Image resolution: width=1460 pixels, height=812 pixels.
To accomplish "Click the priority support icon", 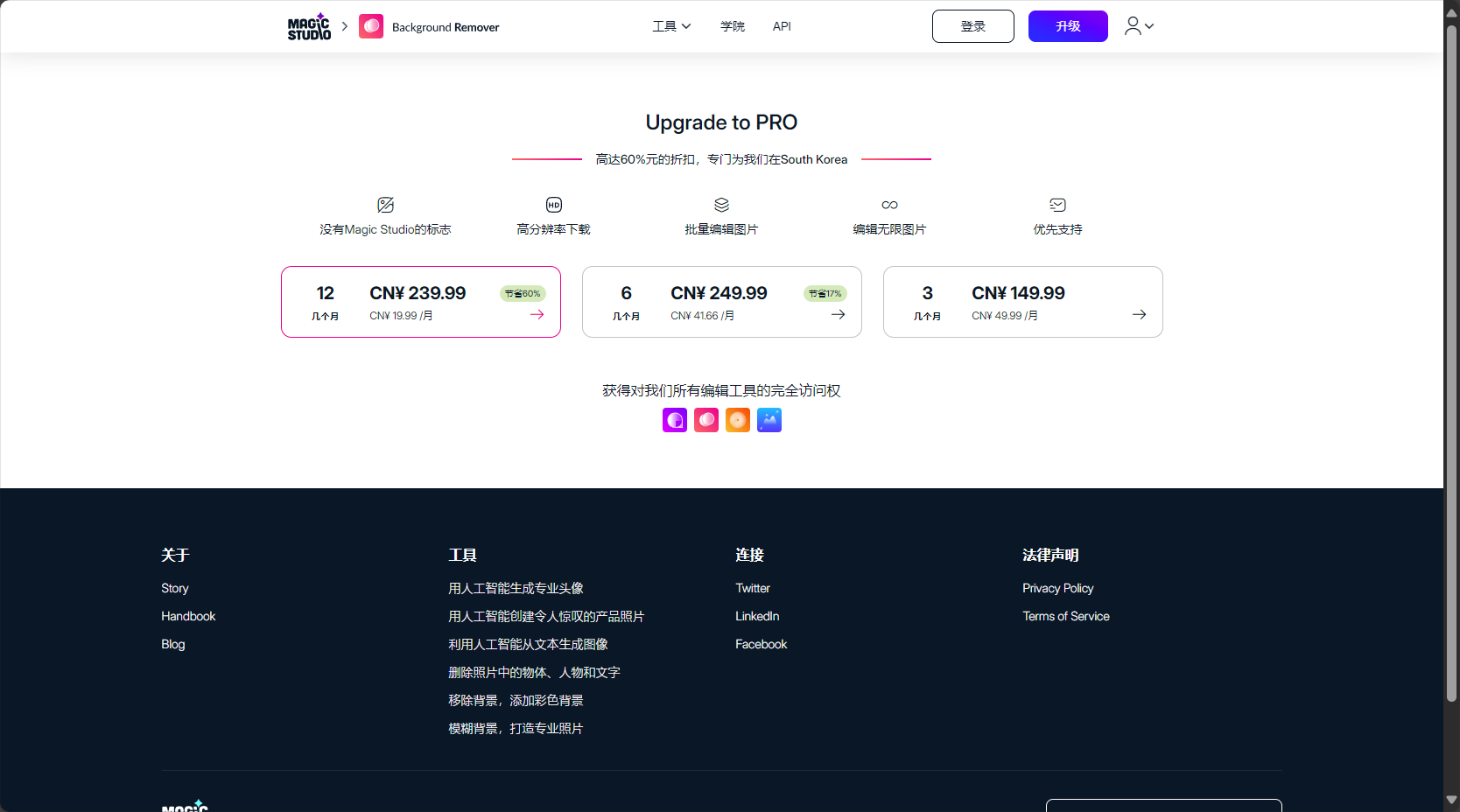I will coord(1057,205).
